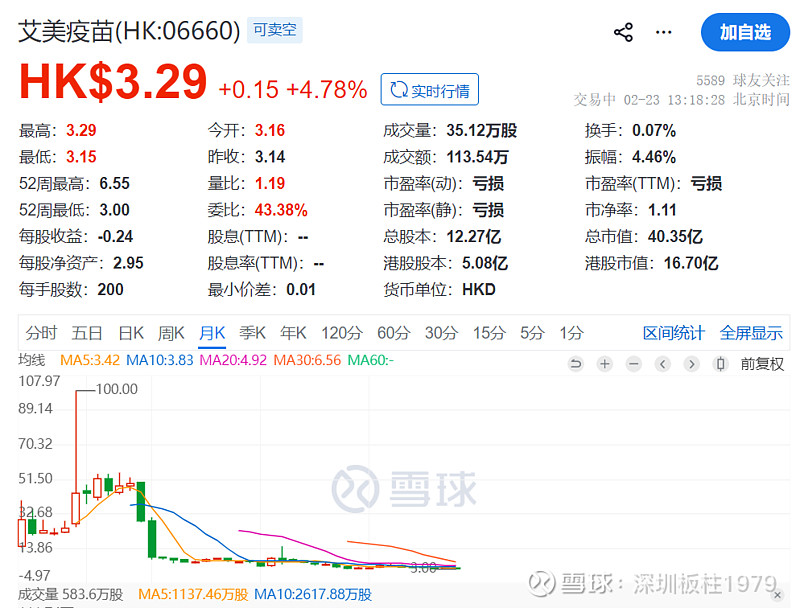Viewport: 800px width, 608px height.
Task: Switch to the 日K daily chart tab
Action: pos(131,333)
